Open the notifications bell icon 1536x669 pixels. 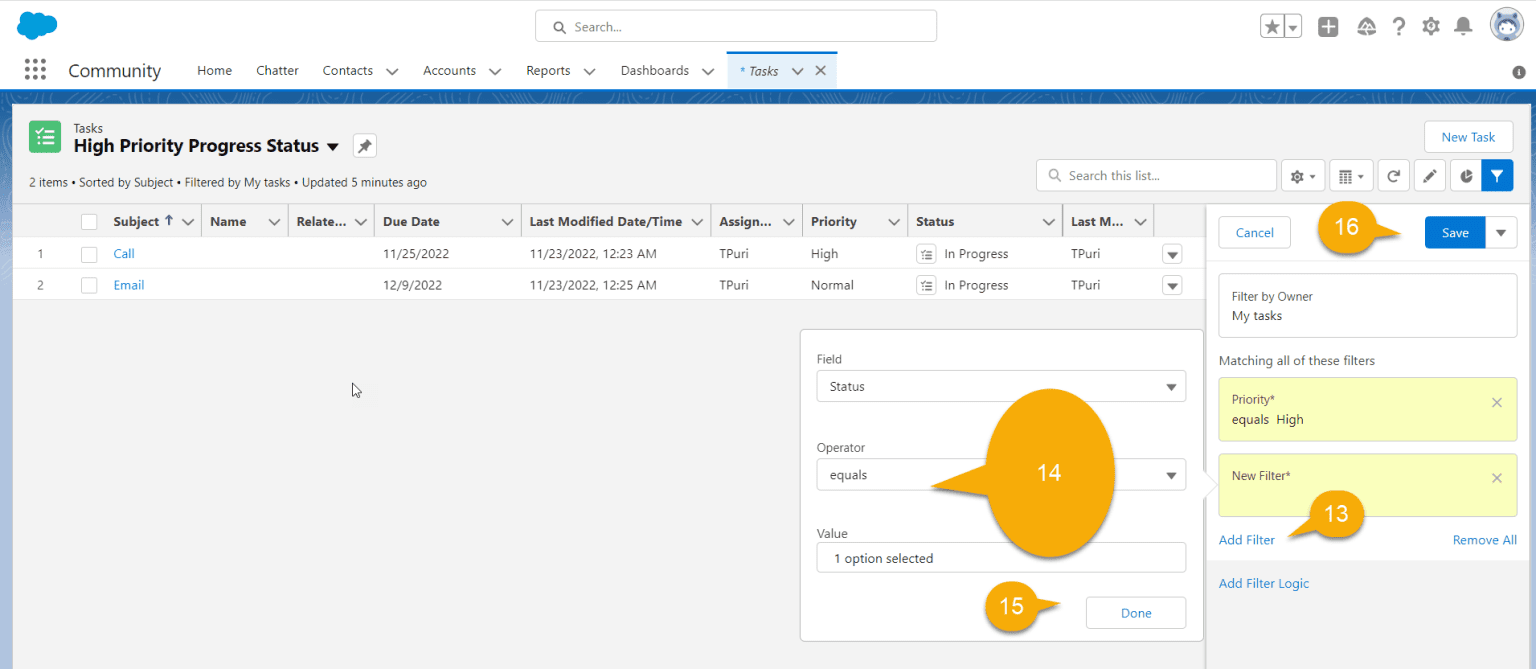click(x=1462, y=26)
